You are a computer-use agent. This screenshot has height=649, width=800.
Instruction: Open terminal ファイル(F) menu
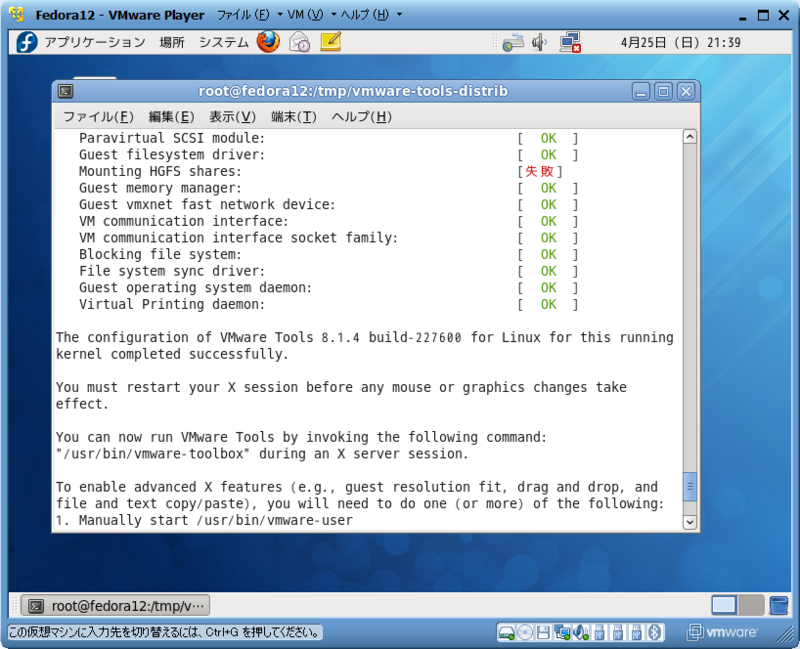tap(98, 117)
